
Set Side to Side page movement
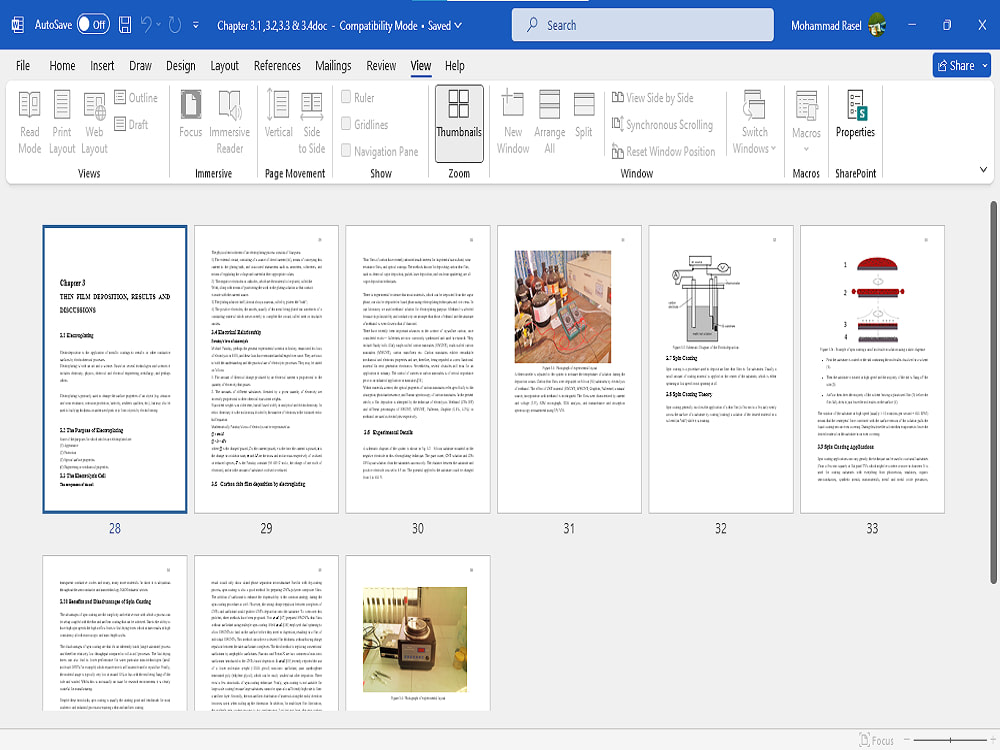click(312, 122)
